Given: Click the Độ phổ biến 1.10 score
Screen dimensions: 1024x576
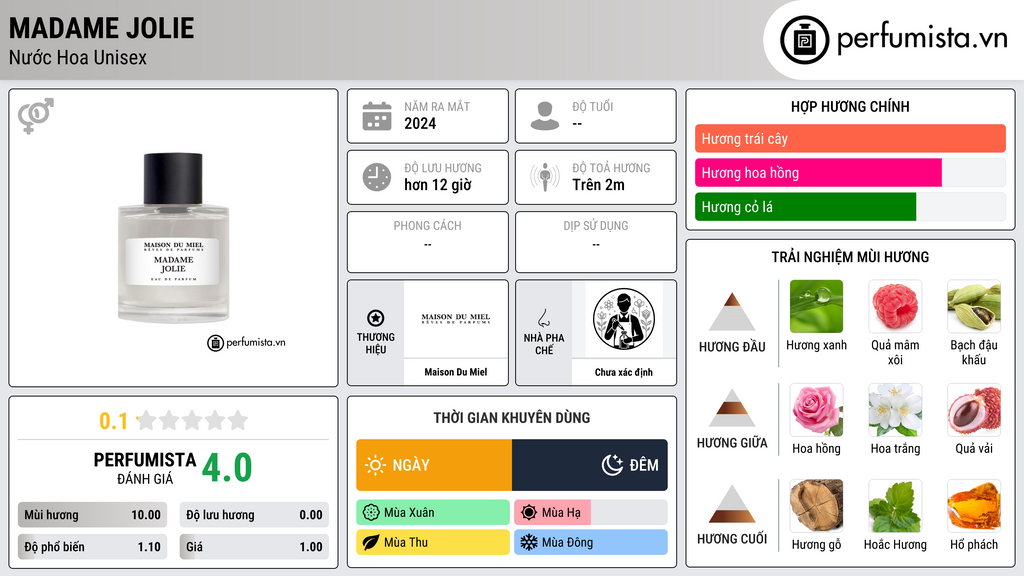Looking at the screenshot, I should pos(92,547).
